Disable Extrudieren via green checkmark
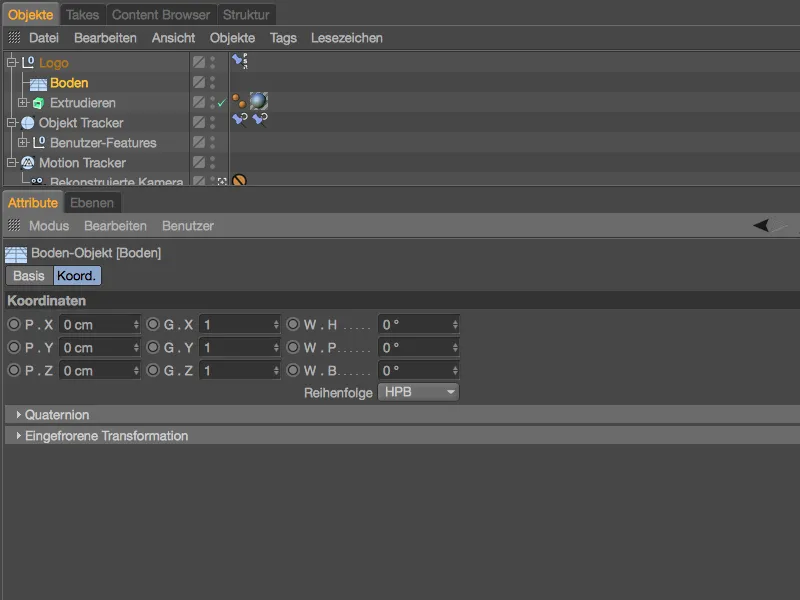Screen dimensions: 800x600 tap(221, 103)
